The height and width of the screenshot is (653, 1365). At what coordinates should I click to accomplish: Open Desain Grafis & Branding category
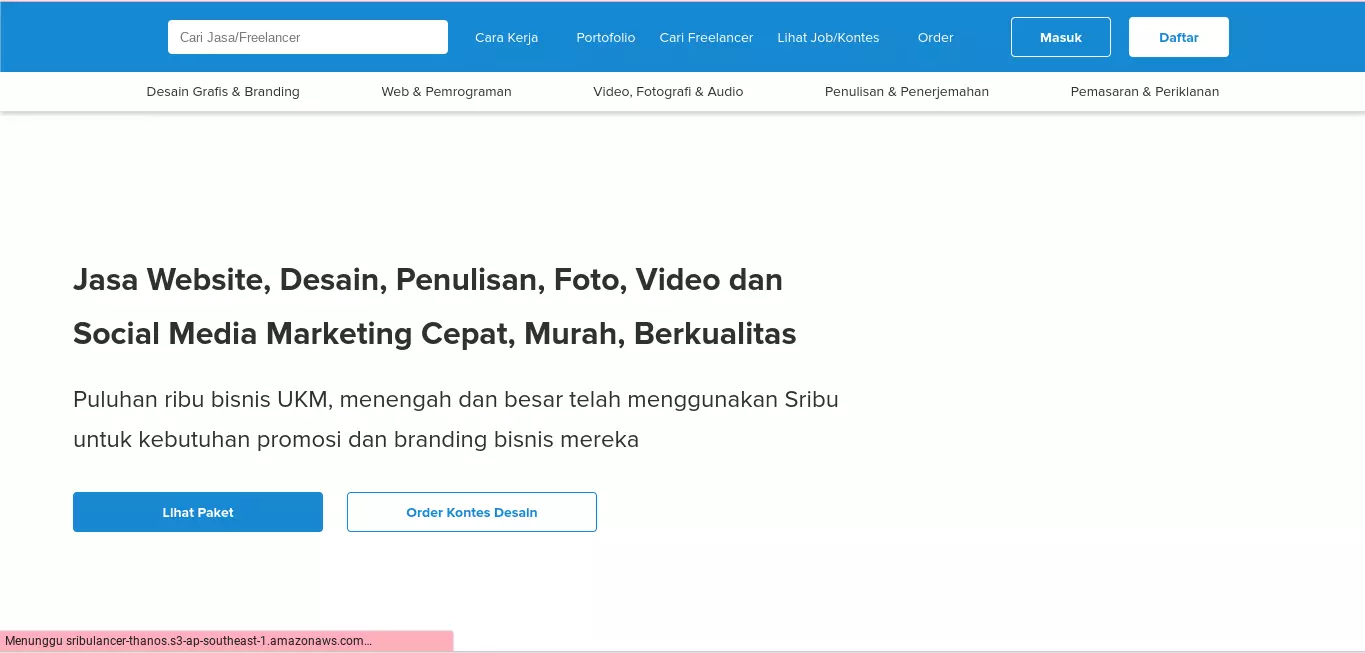[x=223, y=91]
